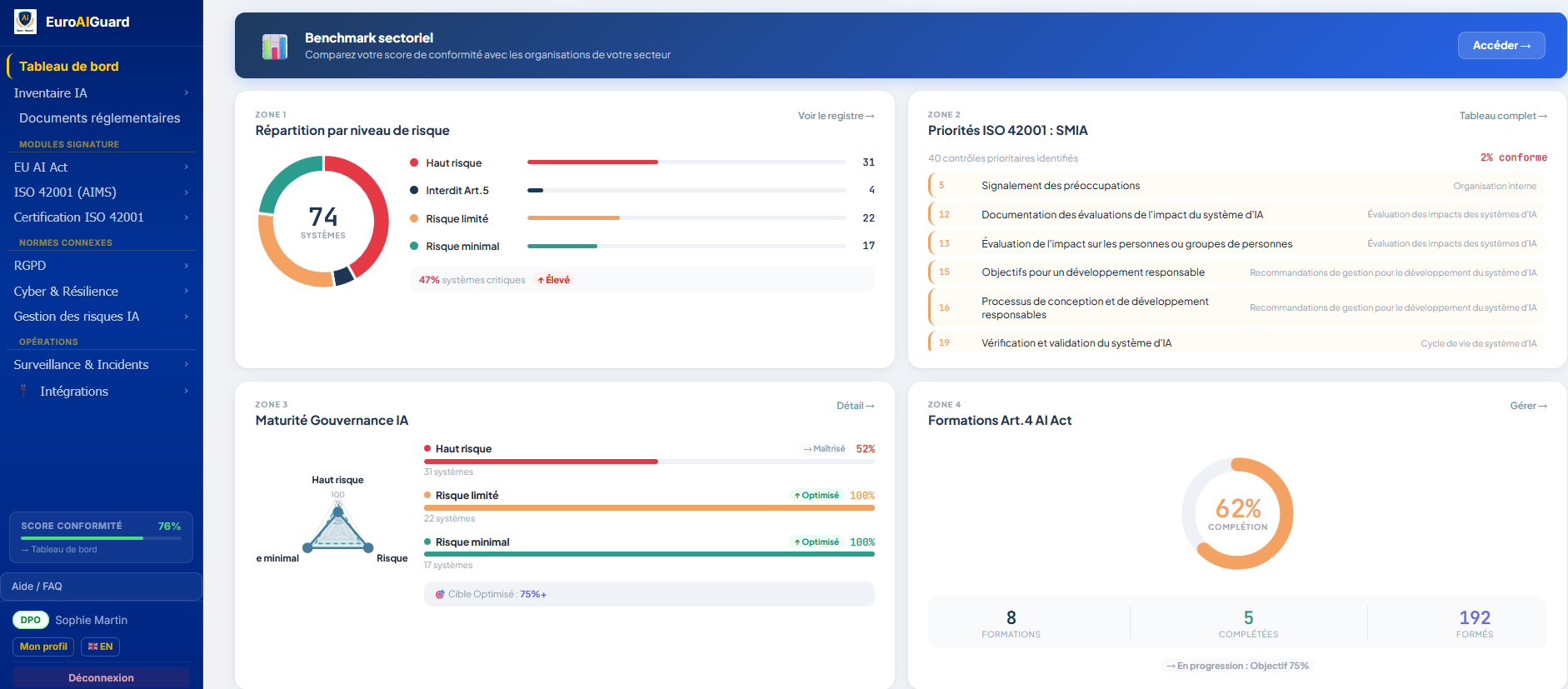Select the Signalement des préoccupations control row
The width and height of the screenshot is (1568, 689).
pyautogui.click(x=1237, y=185)
